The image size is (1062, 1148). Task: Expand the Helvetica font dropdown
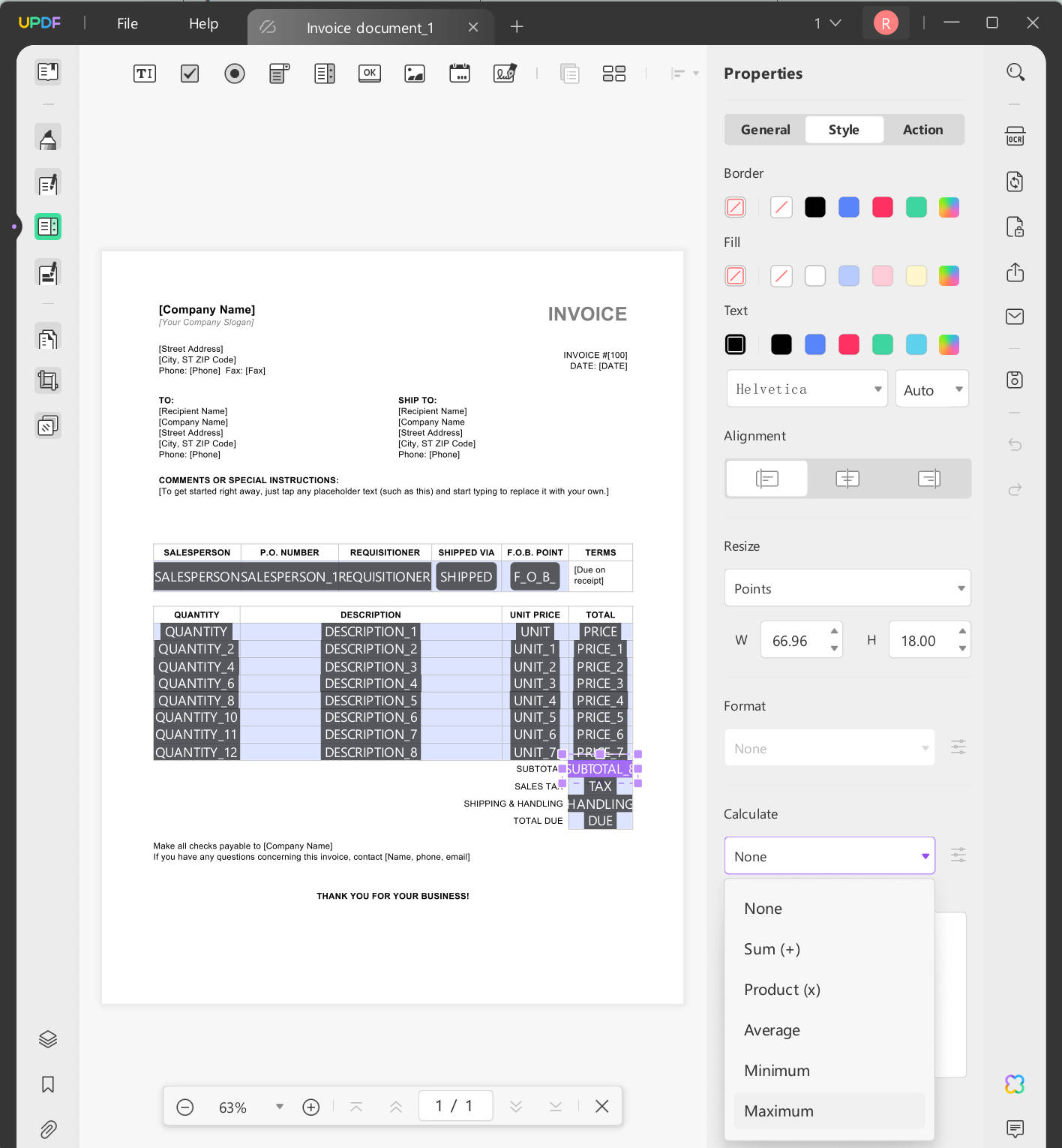coord(806,388)
